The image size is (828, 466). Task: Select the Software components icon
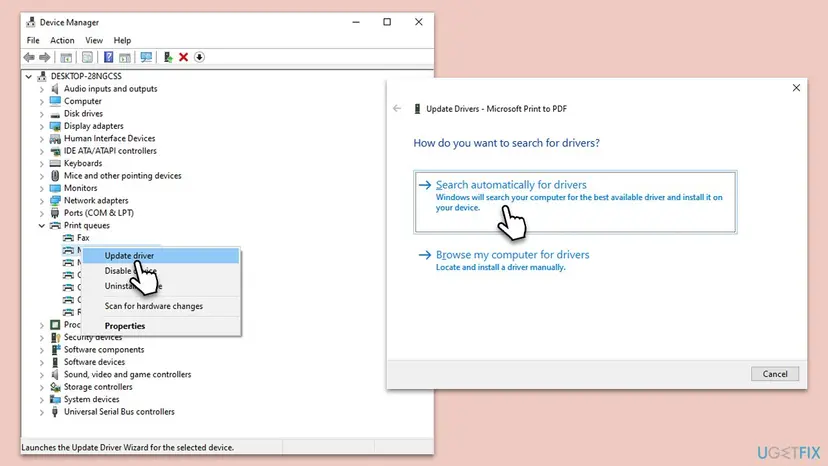[x=55, y=350]
